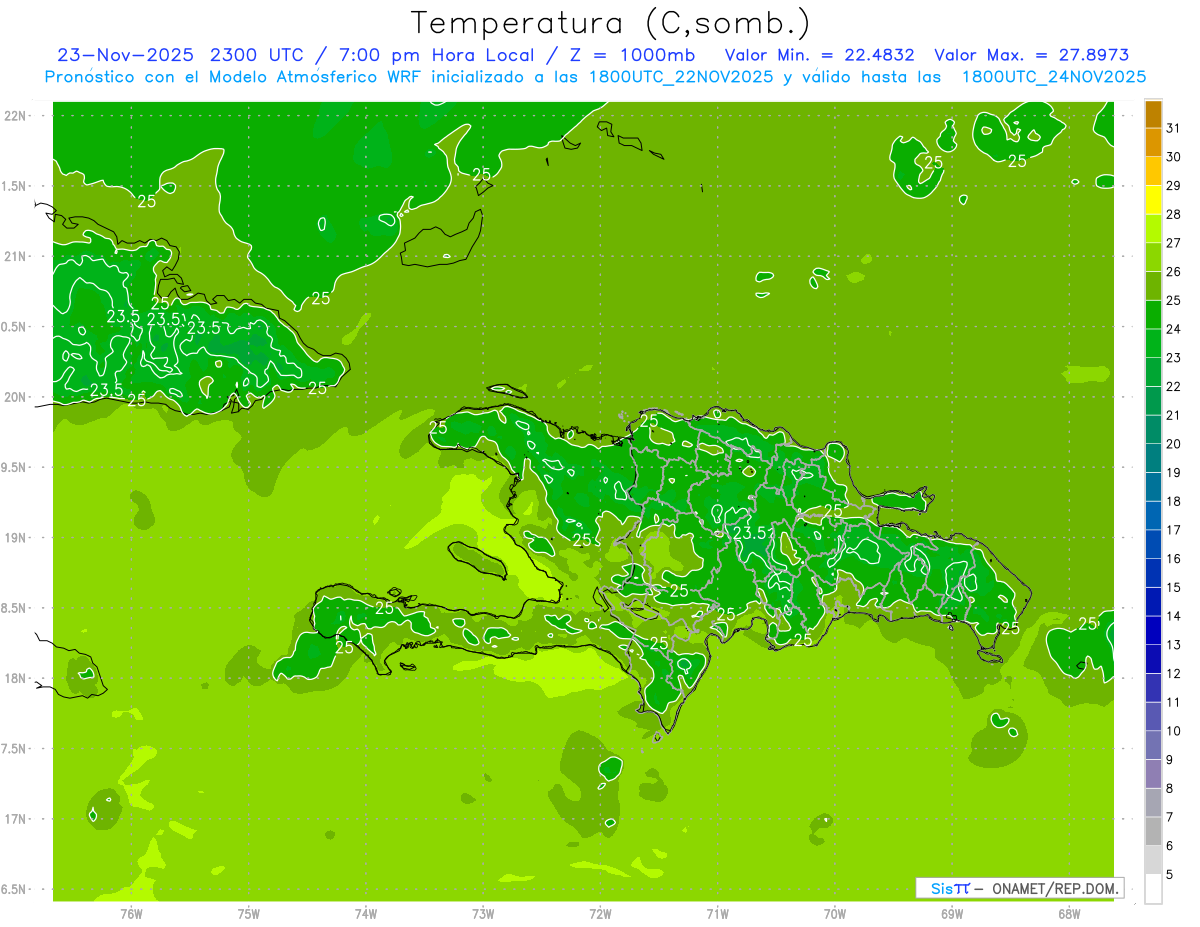The image size is (1200, 927).
Task: Click the brown swatch at the color scale top
Action: 1153,114
